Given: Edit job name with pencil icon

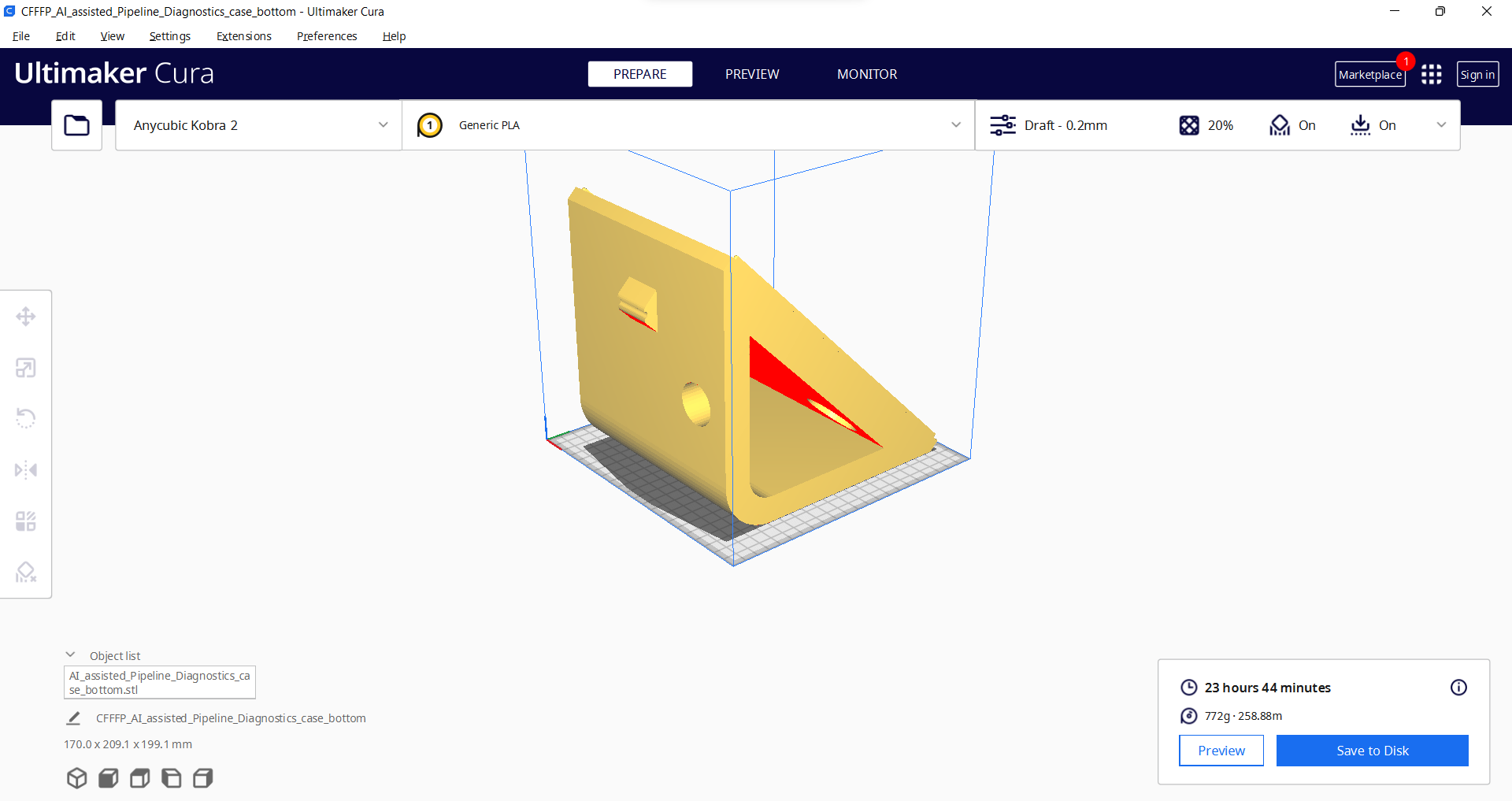Looking at the screenshot, I should point(73,718).
